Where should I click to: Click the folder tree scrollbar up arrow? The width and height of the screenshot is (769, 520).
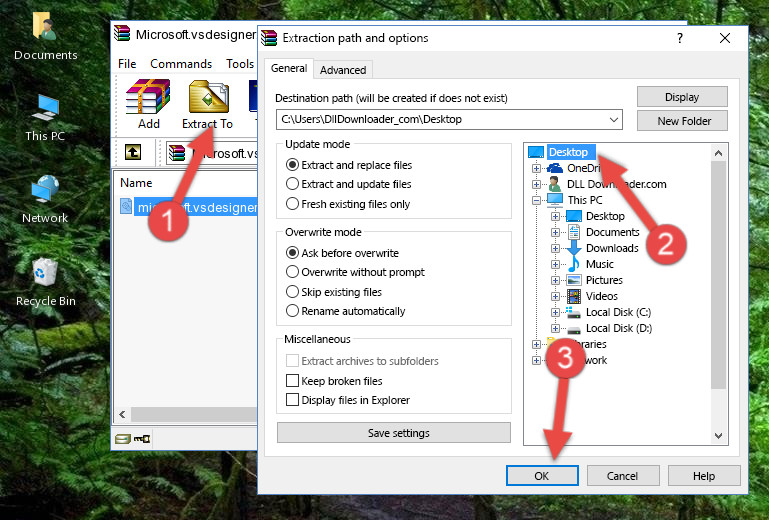(718, 153)
